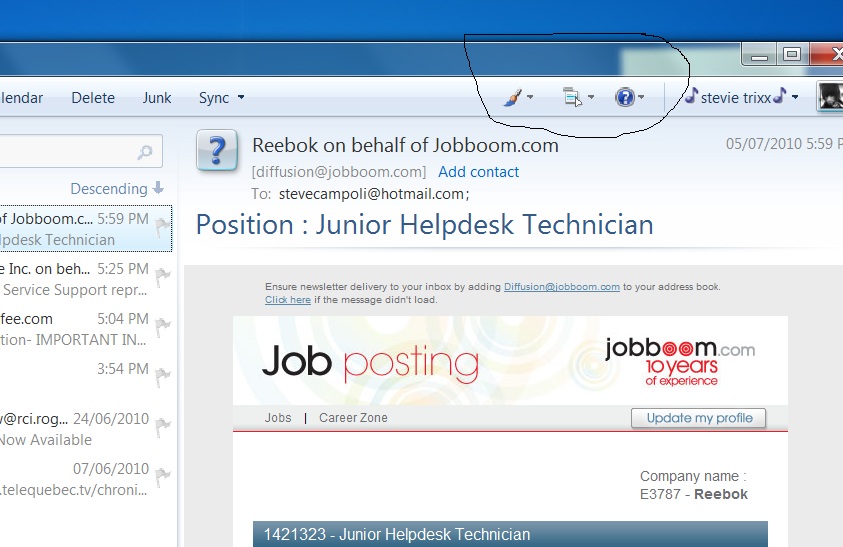The image size is (843, 547).
Task: Minimize the mail window
Action: 759,54
